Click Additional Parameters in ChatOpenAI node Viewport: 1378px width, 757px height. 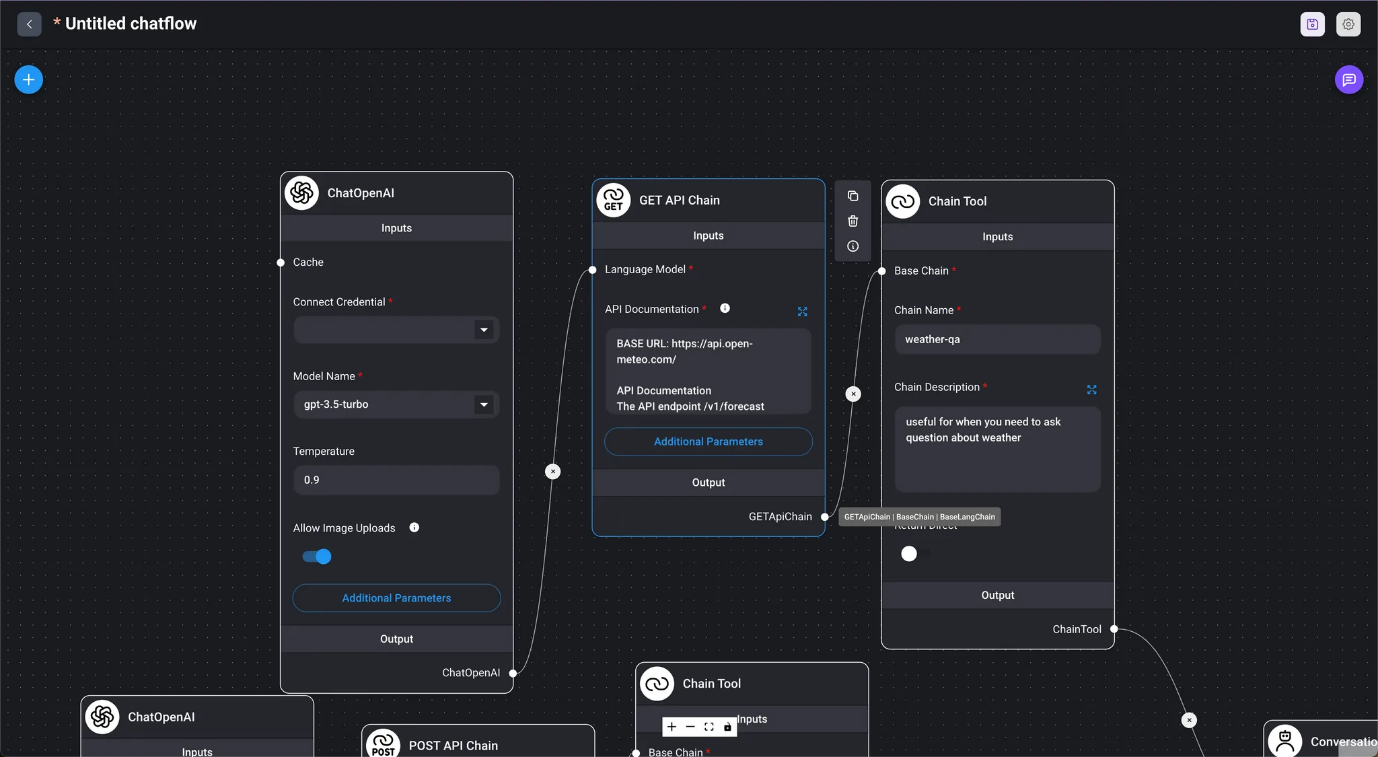[x=396, y=598]
